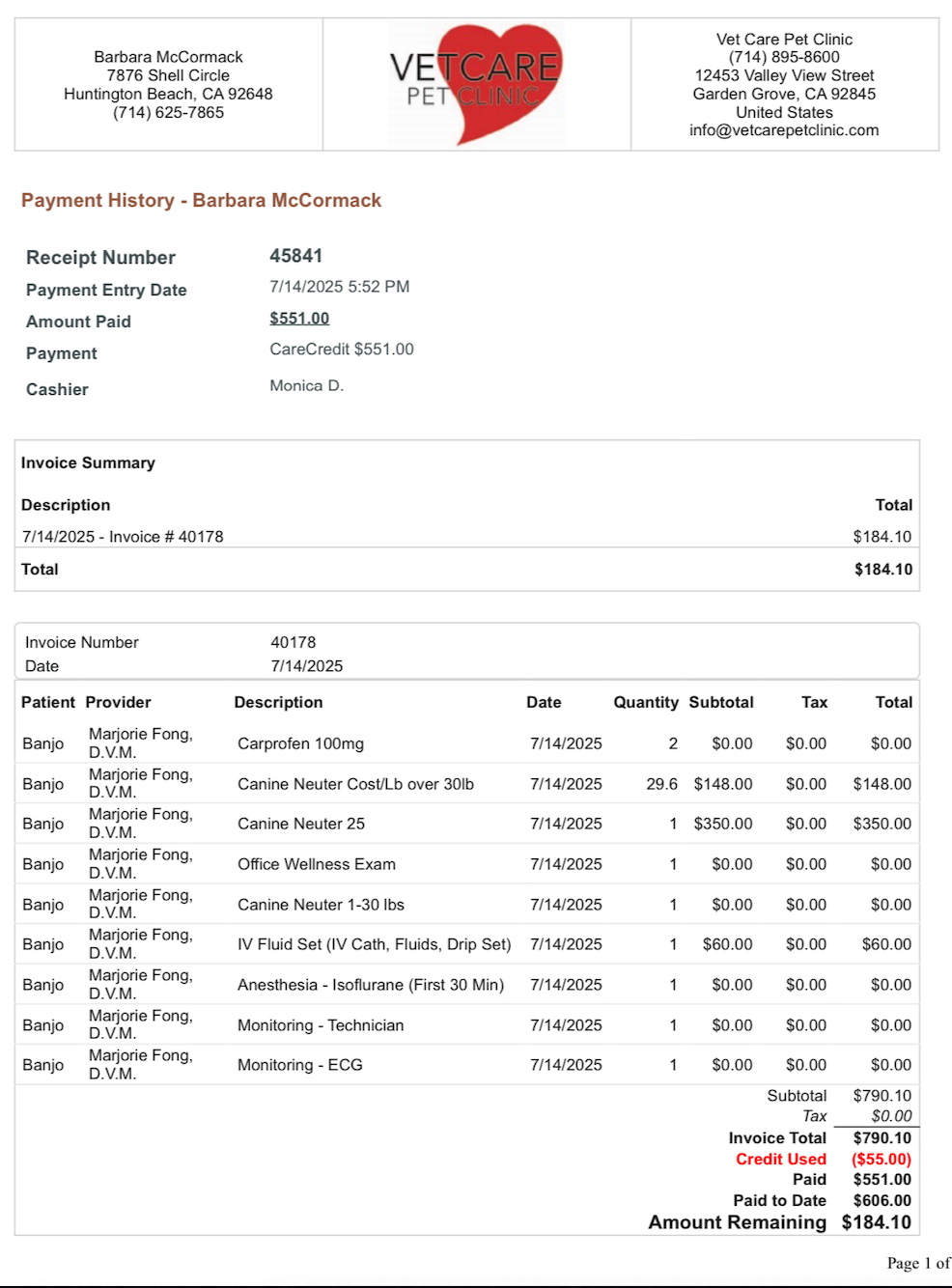Screen dimensions: 952x1288
Task: Select the Anesthesia - Isoflurane row description
Action: 371,985
